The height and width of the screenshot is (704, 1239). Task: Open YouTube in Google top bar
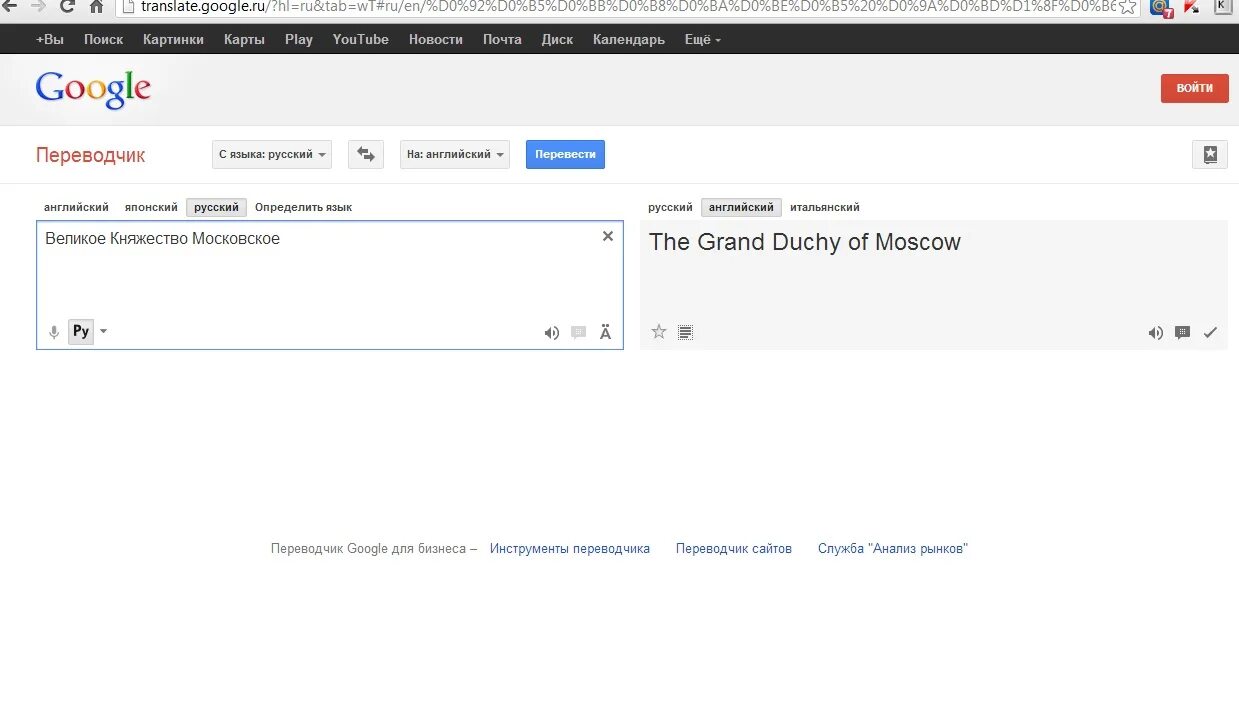[360, 39]
